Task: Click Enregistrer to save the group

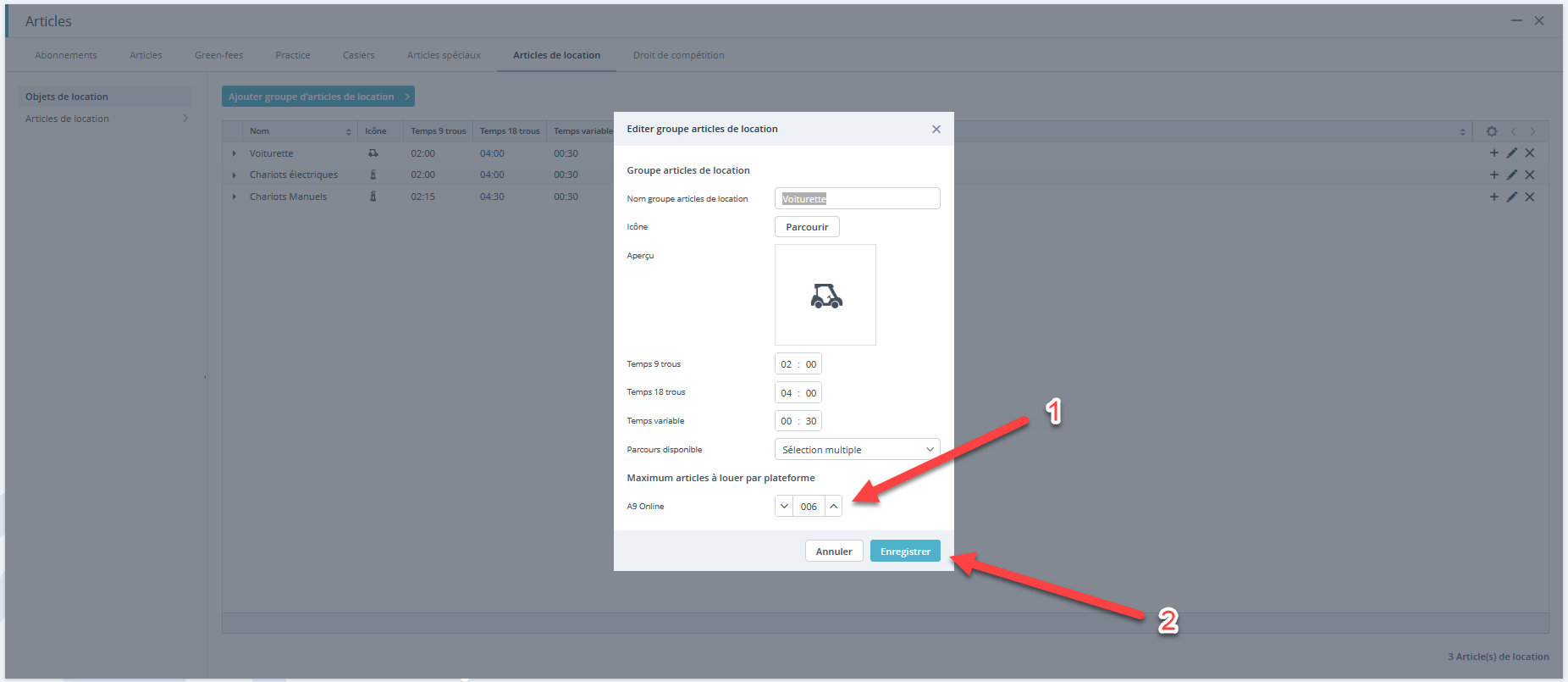Action: pos(905,551)
